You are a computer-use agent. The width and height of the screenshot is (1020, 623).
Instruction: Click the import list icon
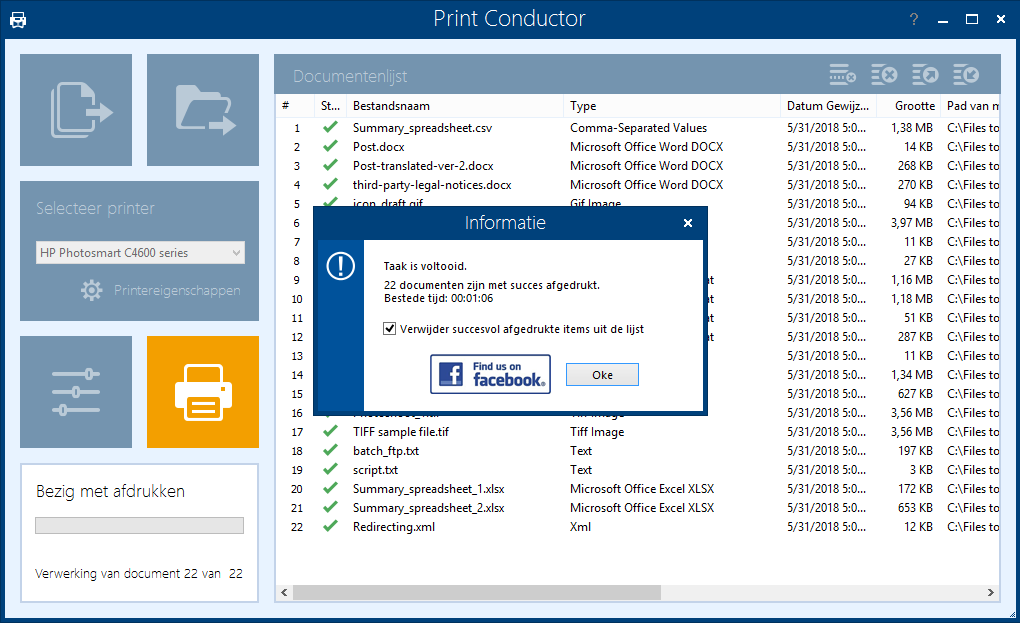966,75
